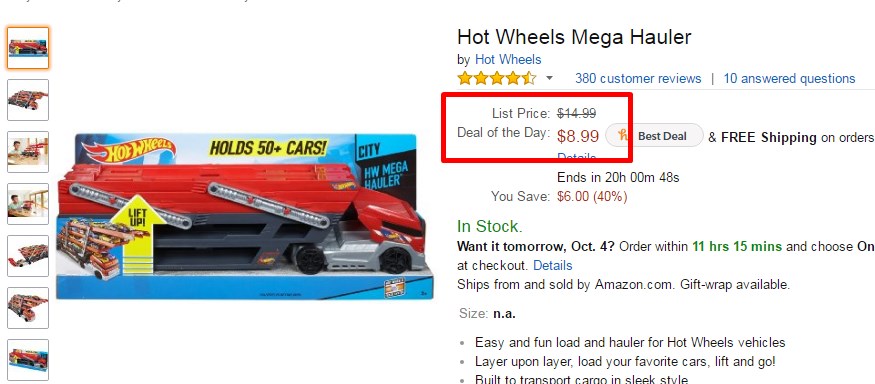The height and width of the screenshot is (384, 875).
Task: Select the second product thumbnail image
Action: (28, 100)
